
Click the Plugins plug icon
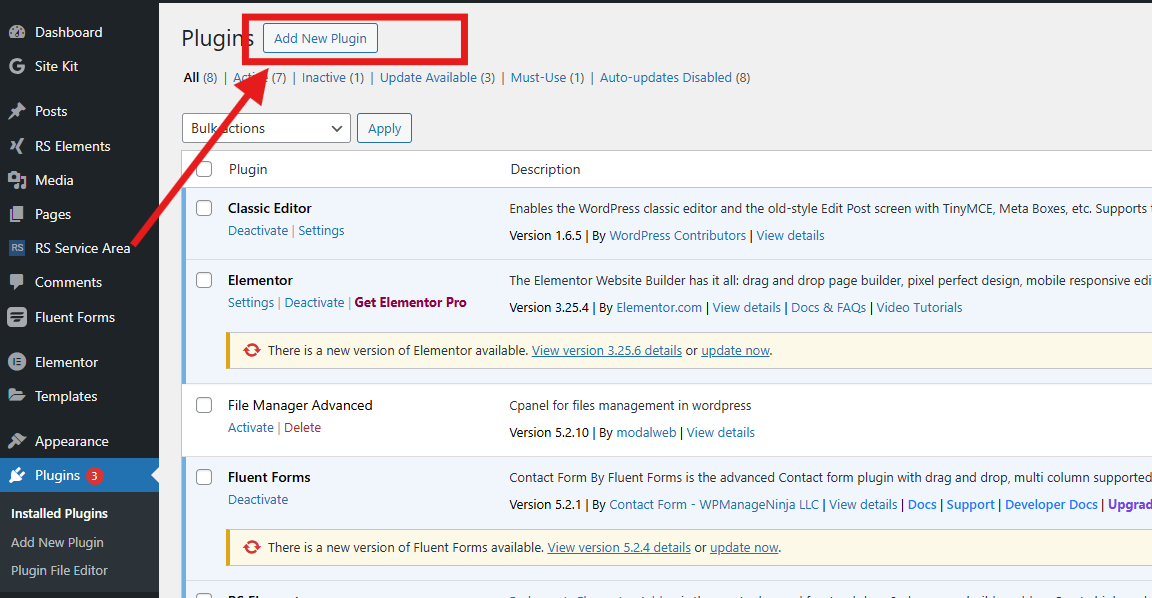coord(17,475)
